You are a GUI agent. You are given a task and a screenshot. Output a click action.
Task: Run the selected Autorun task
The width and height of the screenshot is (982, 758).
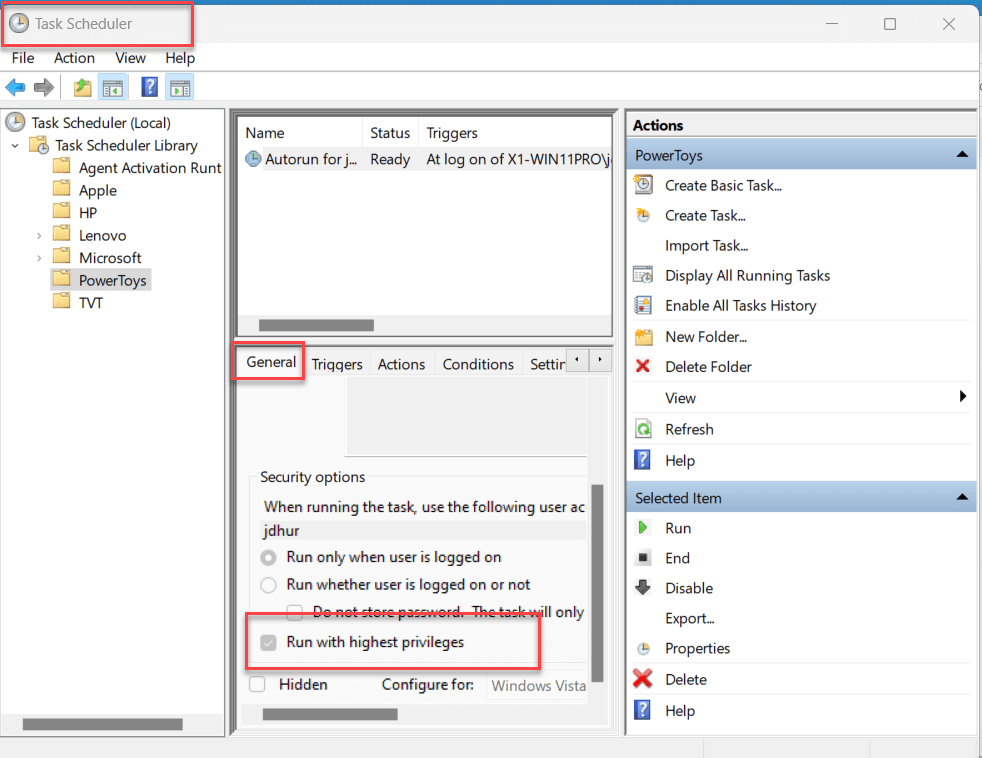(678, 527)
